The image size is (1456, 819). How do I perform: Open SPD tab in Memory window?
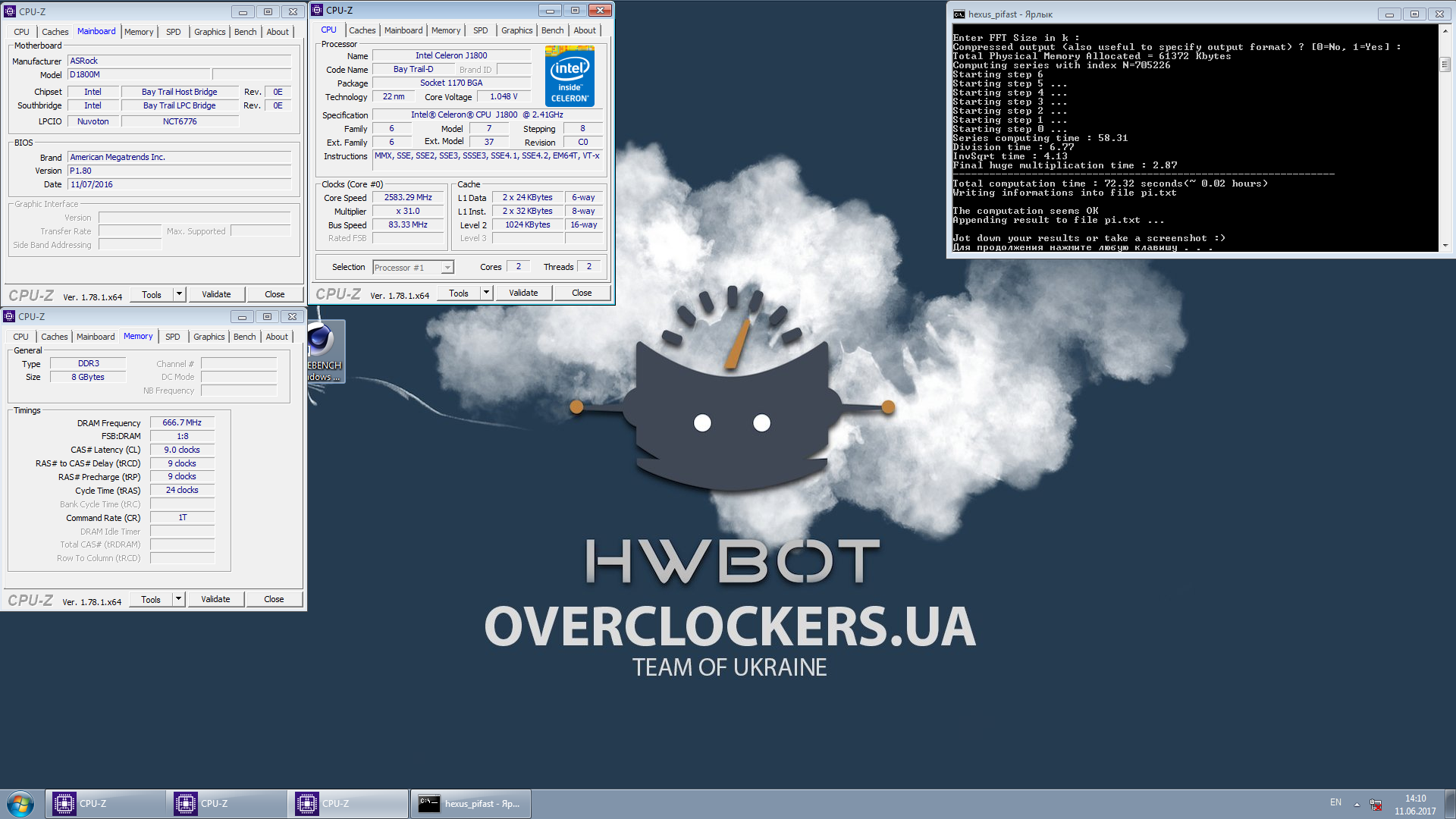tap(173, 337)
